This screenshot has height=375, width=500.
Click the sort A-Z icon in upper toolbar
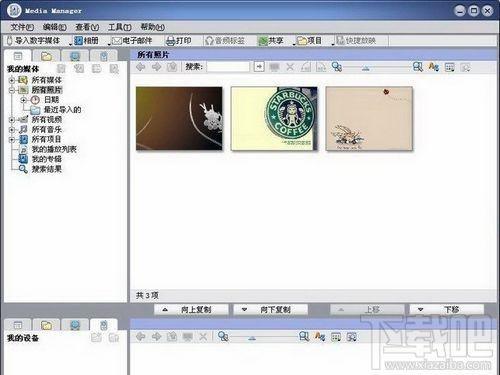tap(433, 67)
